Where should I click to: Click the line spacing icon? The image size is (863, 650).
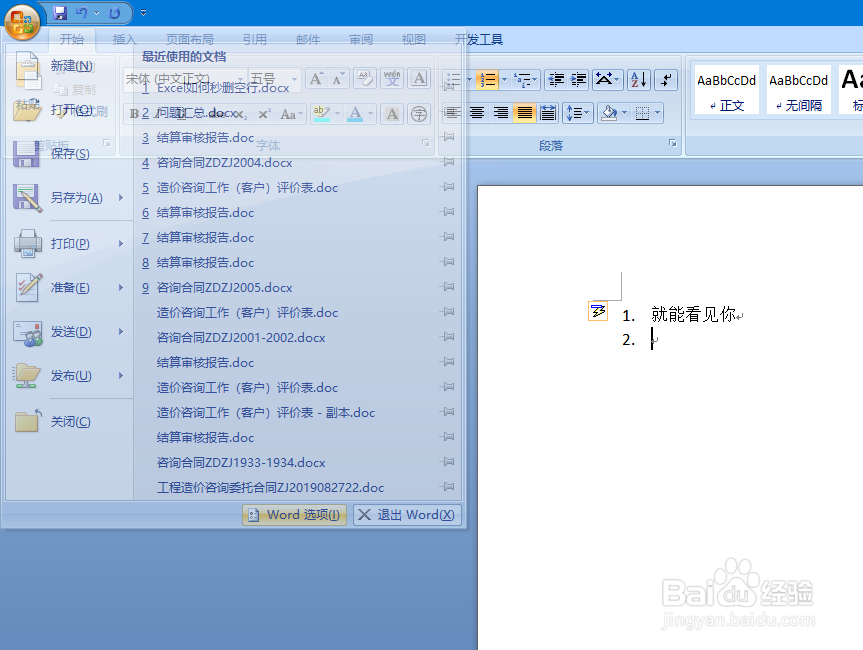coord(573,113)
